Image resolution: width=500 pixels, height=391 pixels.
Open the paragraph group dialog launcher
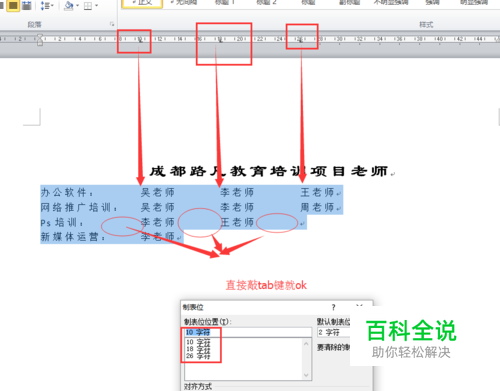coord(112,24)
